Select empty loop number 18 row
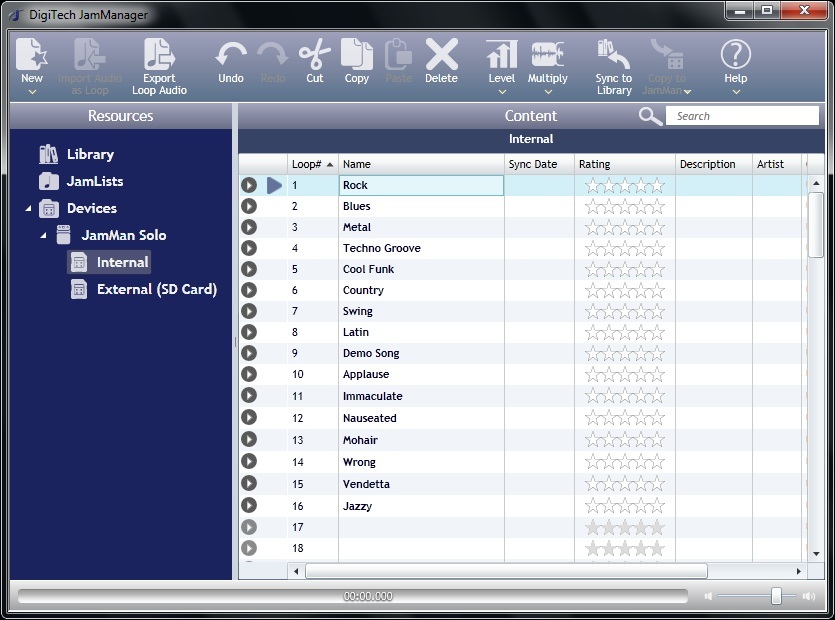 (522, 548)
